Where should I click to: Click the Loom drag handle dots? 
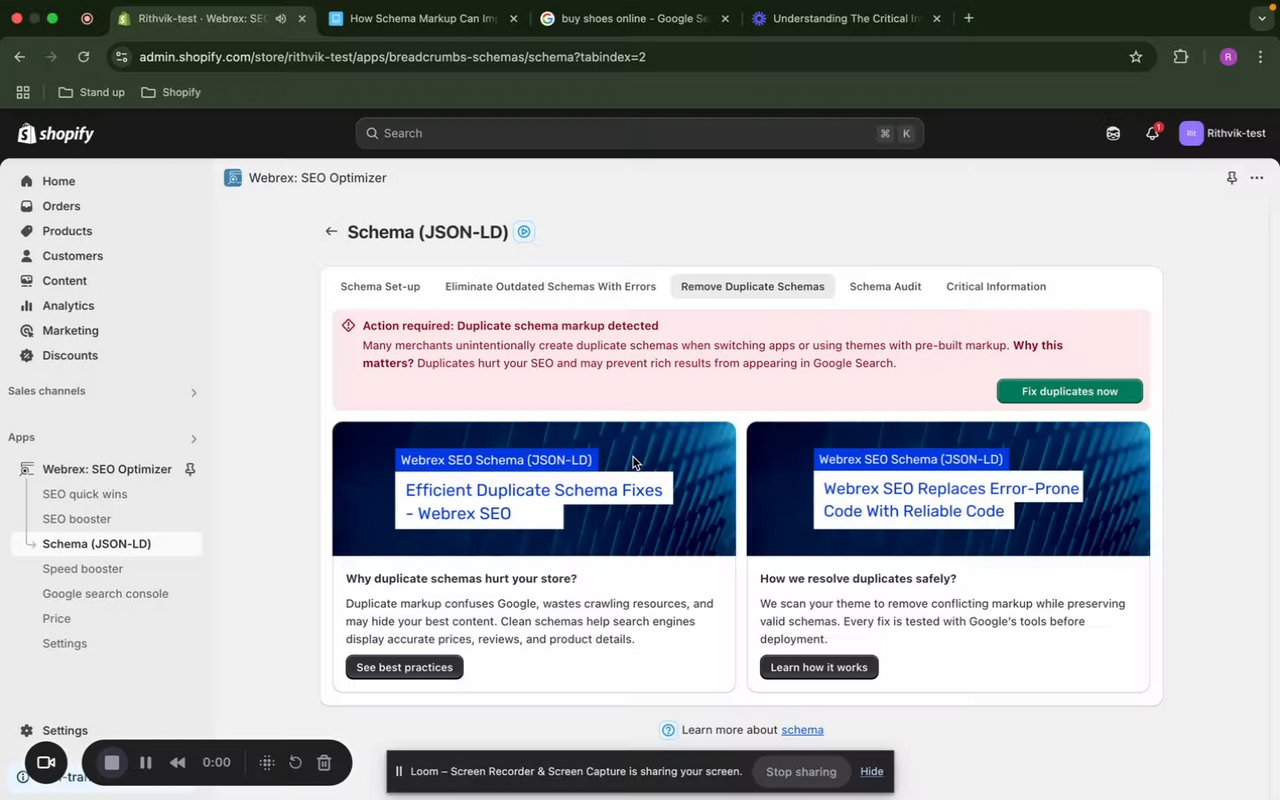[x=267, y=763]
